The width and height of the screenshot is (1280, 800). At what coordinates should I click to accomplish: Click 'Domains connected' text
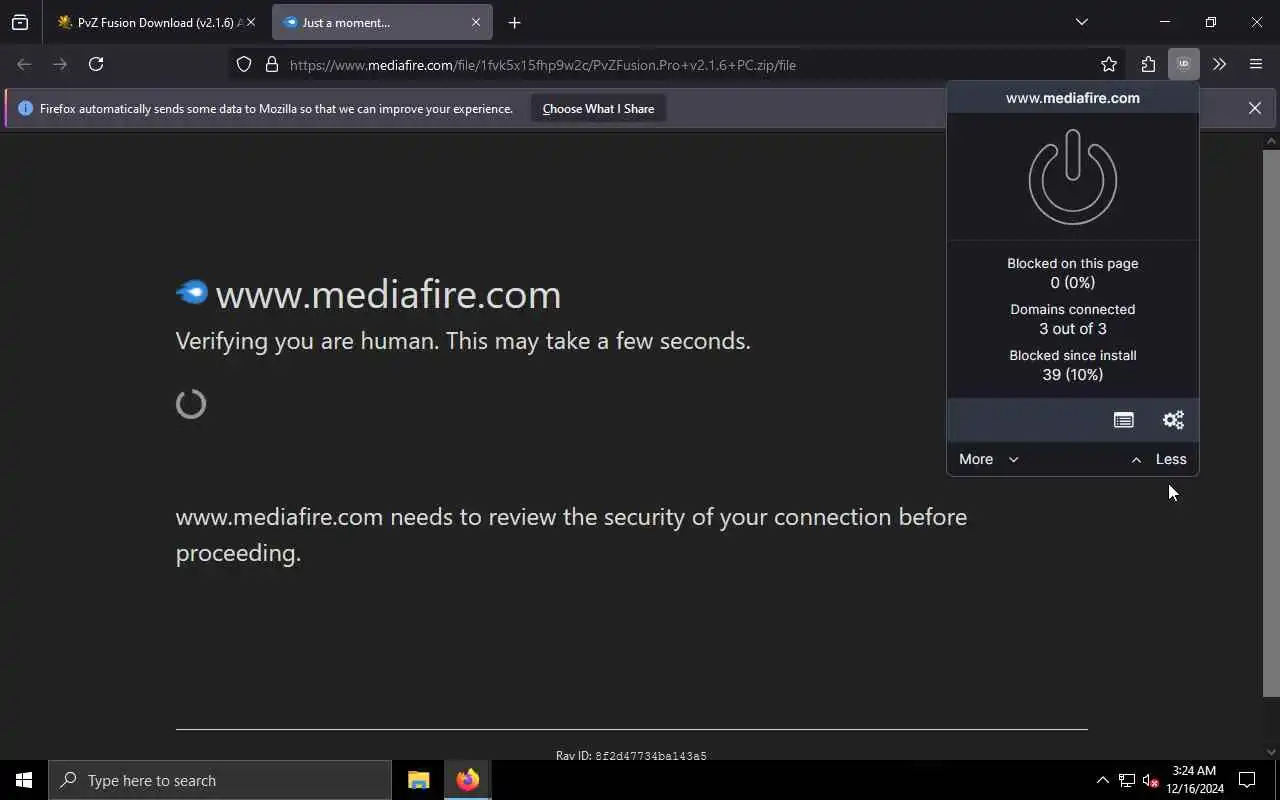(x=1072, y=309)
